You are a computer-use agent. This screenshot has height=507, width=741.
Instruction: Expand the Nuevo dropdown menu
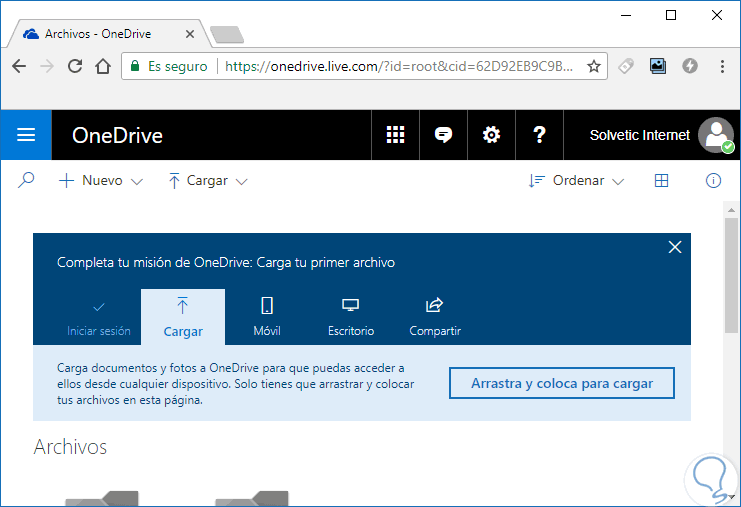101,180
